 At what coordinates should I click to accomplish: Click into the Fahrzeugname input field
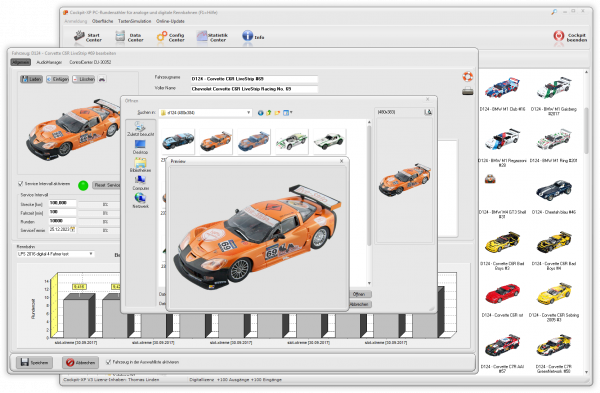[254, 79]
